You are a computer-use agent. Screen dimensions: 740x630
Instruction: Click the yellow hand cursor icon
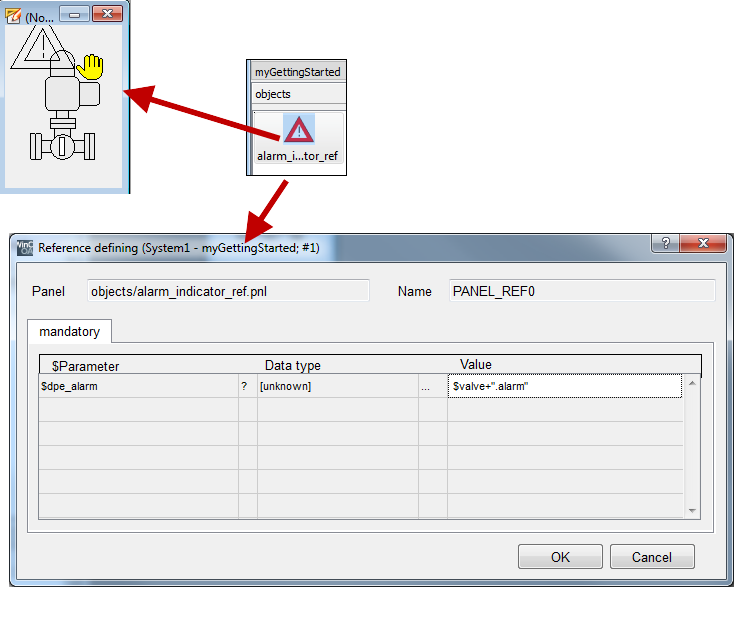click(x=91, y=68)
